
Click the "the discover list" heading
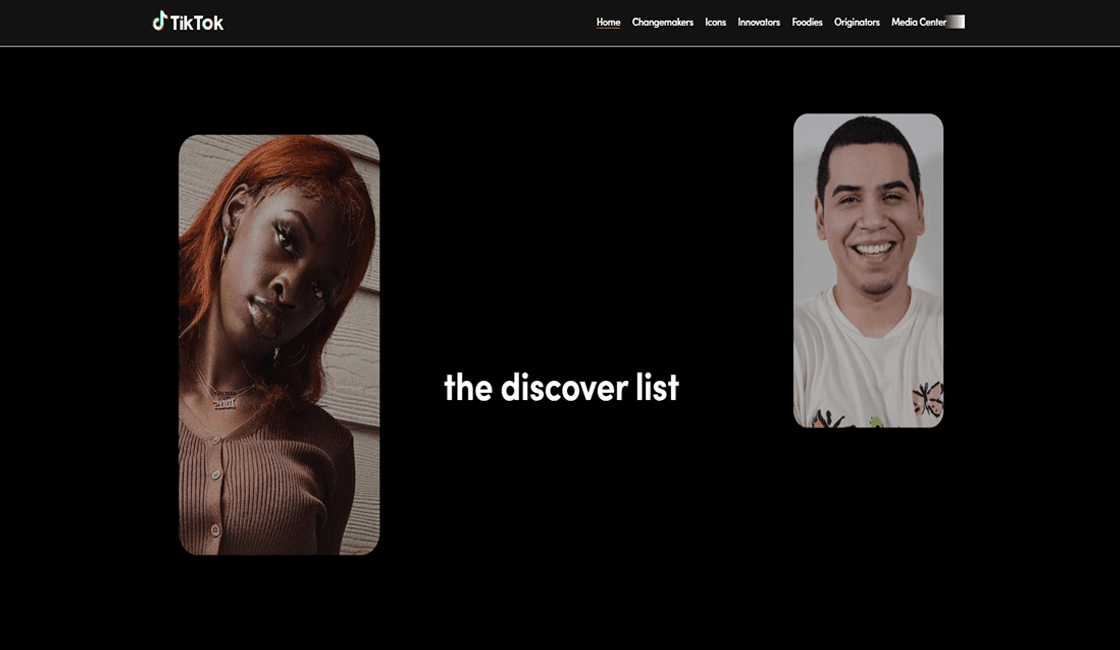coord(561,387)
